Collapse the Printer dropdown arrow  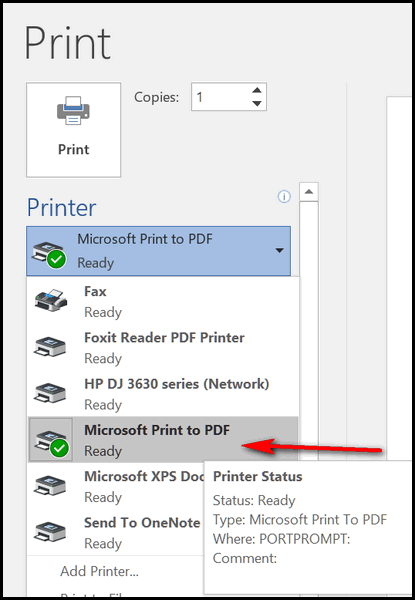280,250
